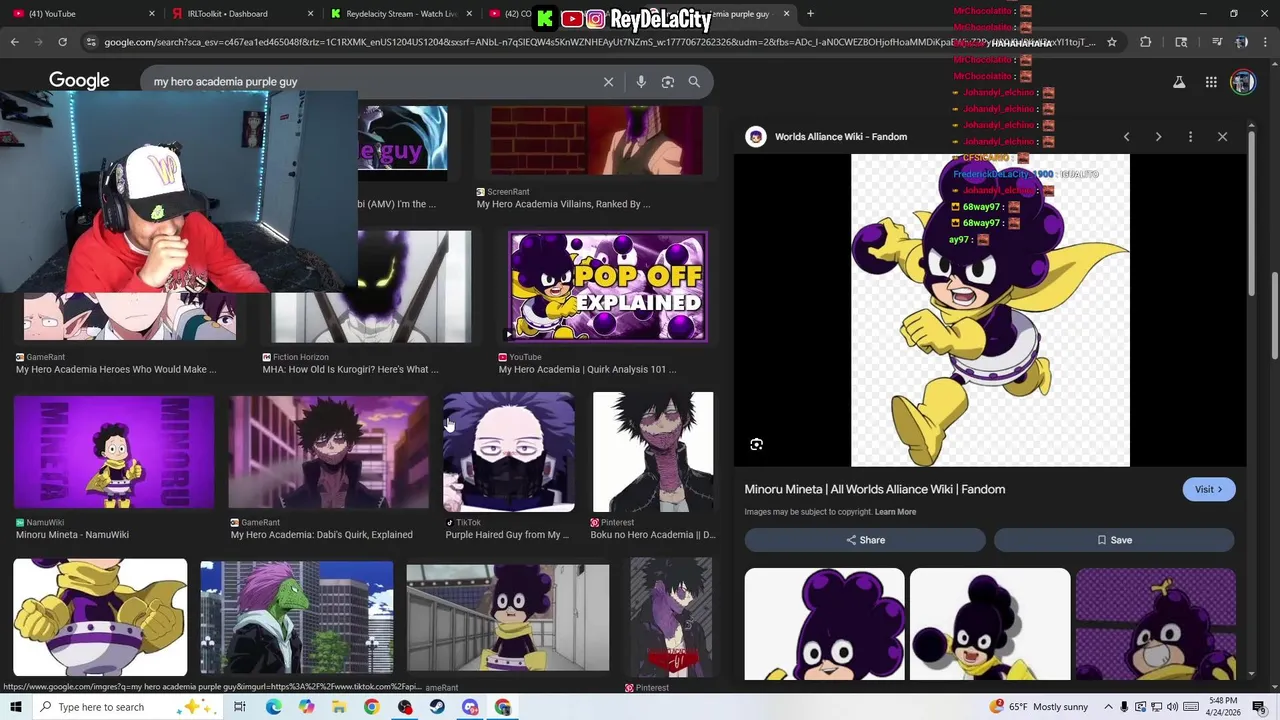Open more options in image preview panel
This screenshot has width=1280, height=720.
1190,137
